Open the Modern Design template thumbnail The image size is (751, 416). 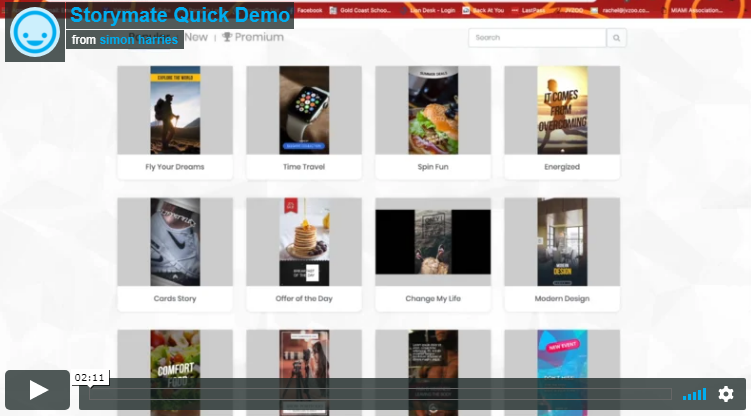point(562,242)
